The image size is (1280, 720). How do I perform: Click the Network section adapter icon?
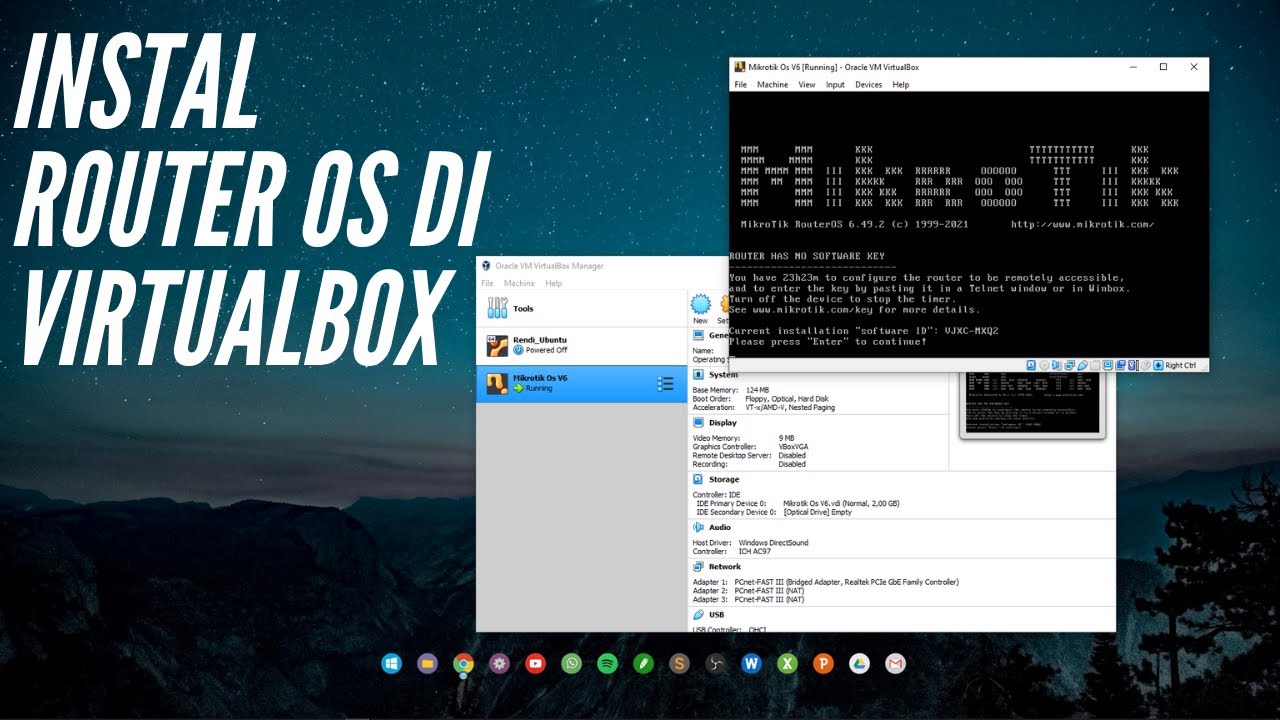pyautogui.click(x=698, y=566)
